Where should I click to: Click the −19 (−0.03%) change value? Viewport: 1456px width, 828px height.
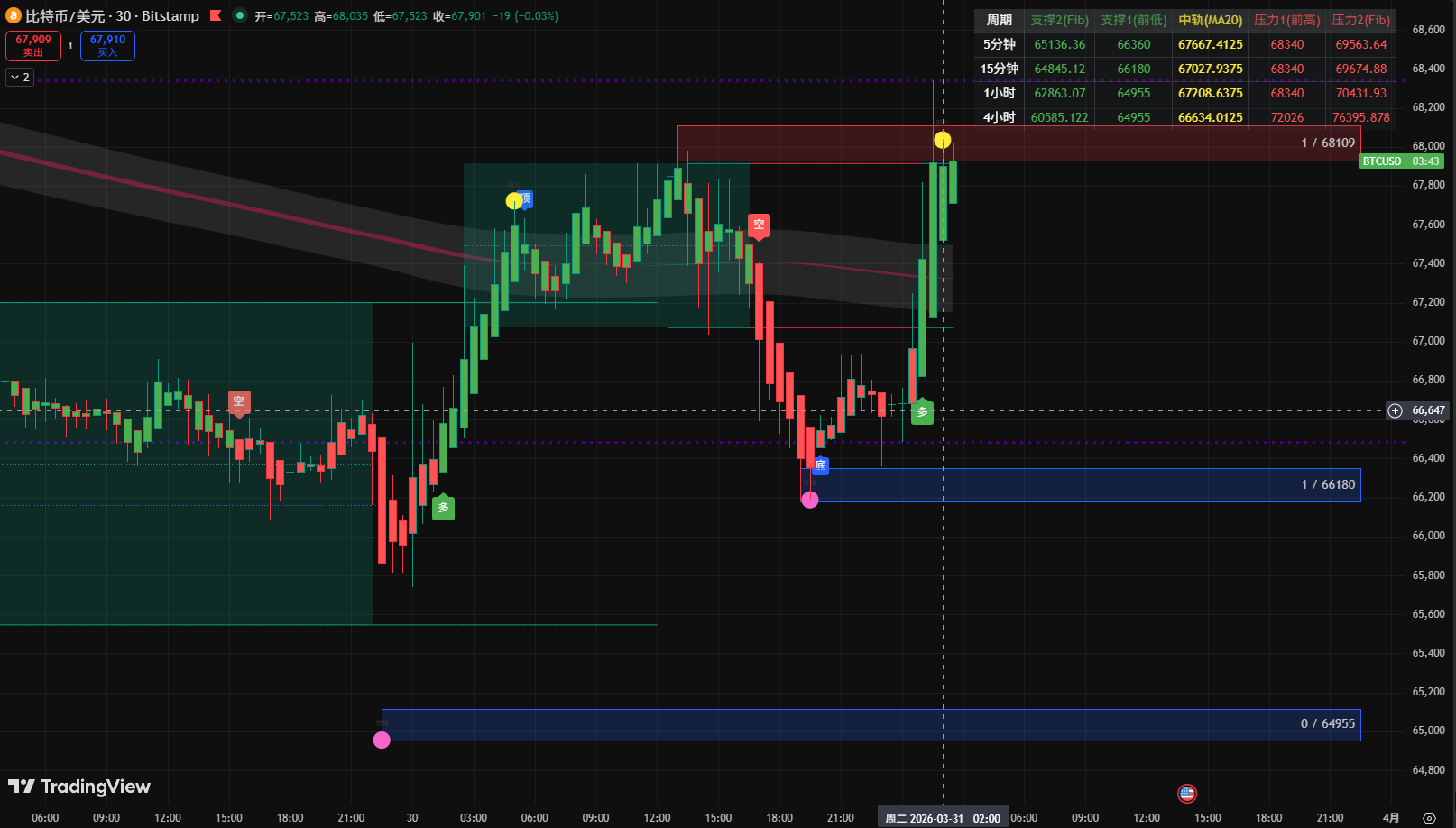point(525,16)
